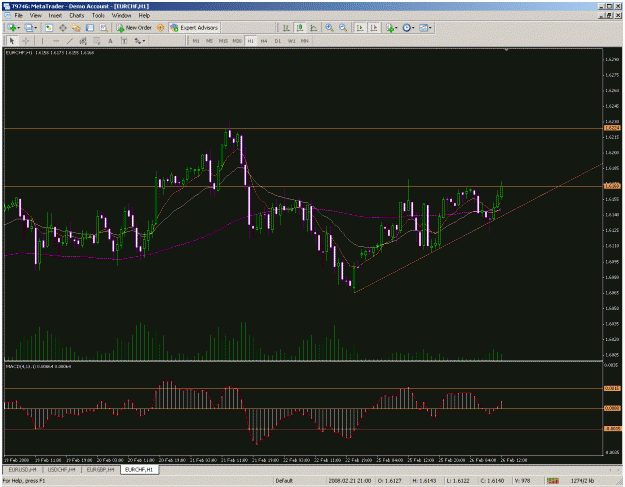Toggle the Terminal window icon

[x=90, y=28]
